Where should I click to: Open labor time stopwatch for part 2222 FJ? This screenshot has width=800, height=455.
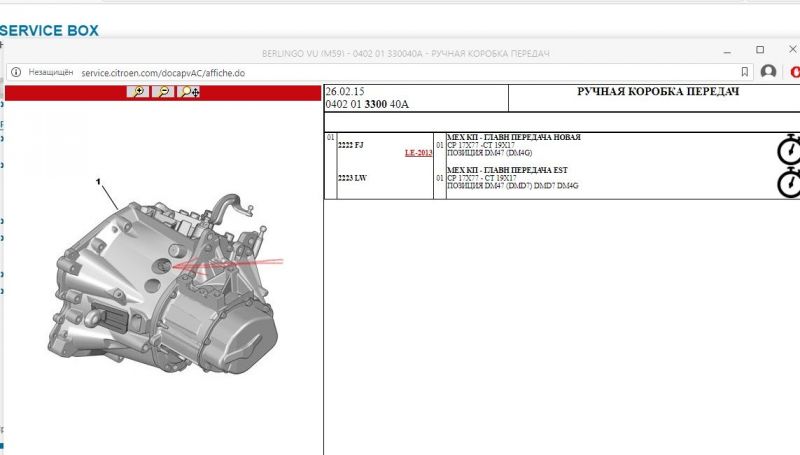click(789, 148)
